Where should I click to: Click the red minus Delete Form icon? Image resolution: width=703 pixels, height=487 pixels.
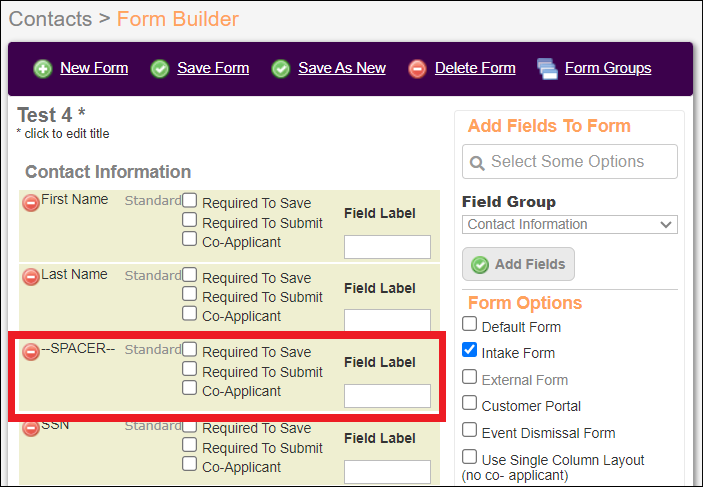pos(417,69)
